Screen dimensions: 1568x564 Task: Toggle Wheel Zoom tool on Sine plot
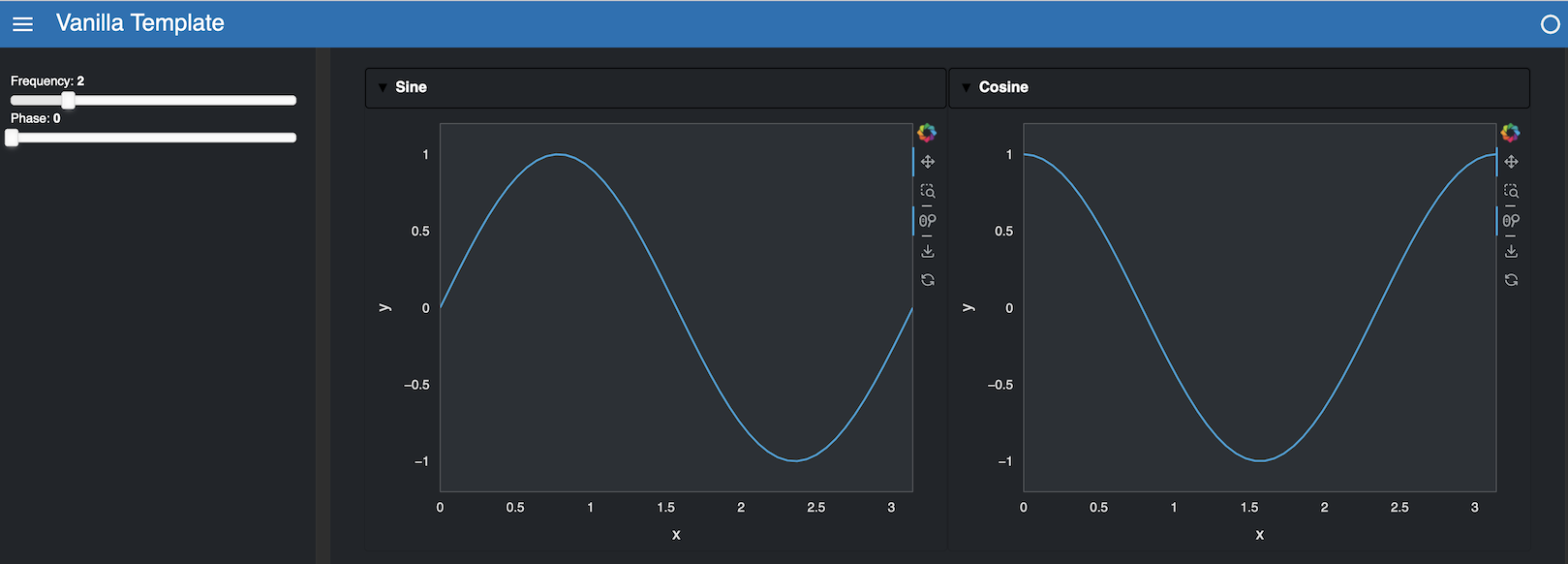(x=928, y=221)
